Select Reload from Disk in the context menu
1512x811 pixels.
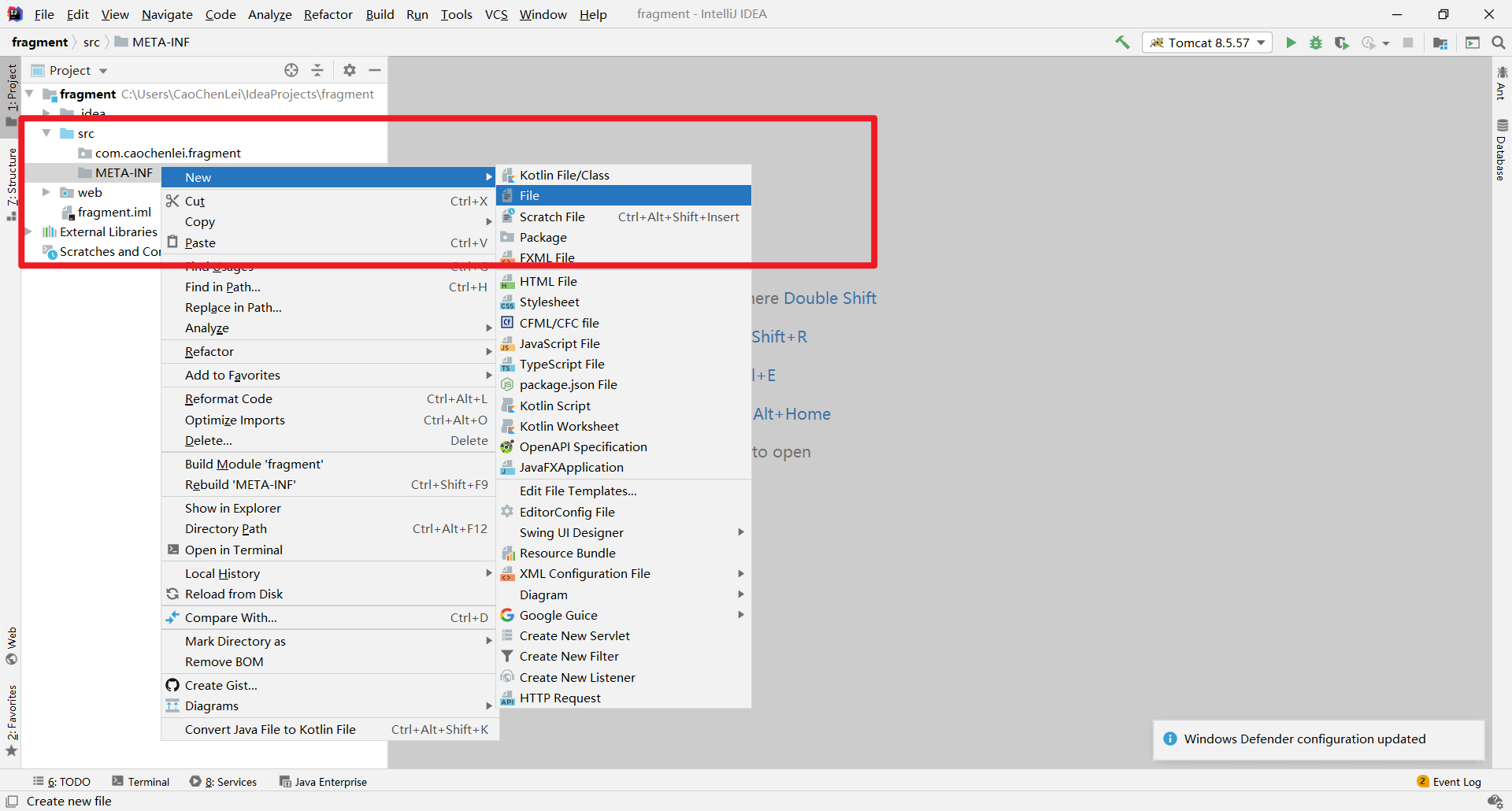(x=329, y=594)
